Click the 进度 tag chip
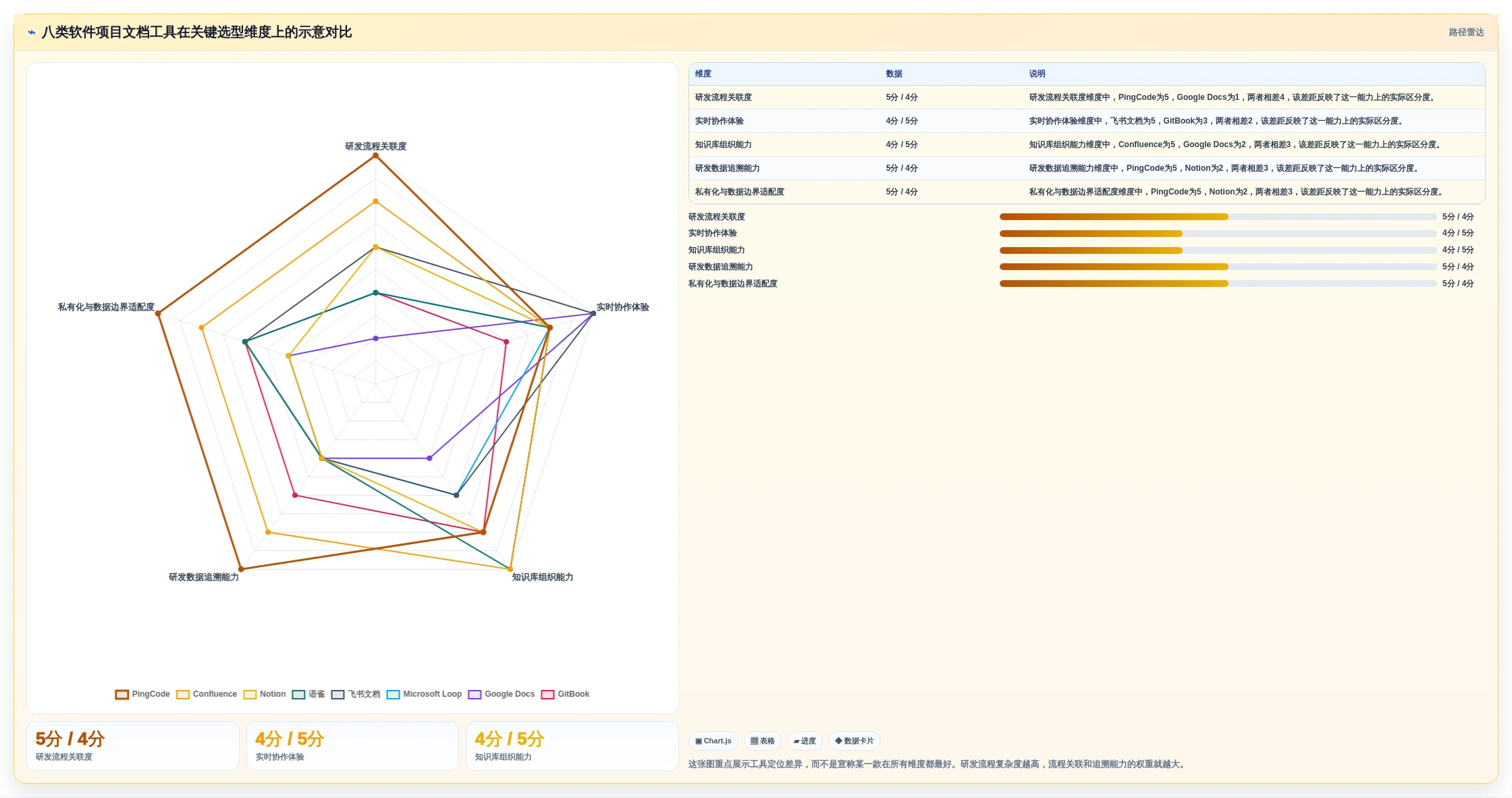Screen dimensions: 1512x798 pyautogui.click(x=805, y=741)
